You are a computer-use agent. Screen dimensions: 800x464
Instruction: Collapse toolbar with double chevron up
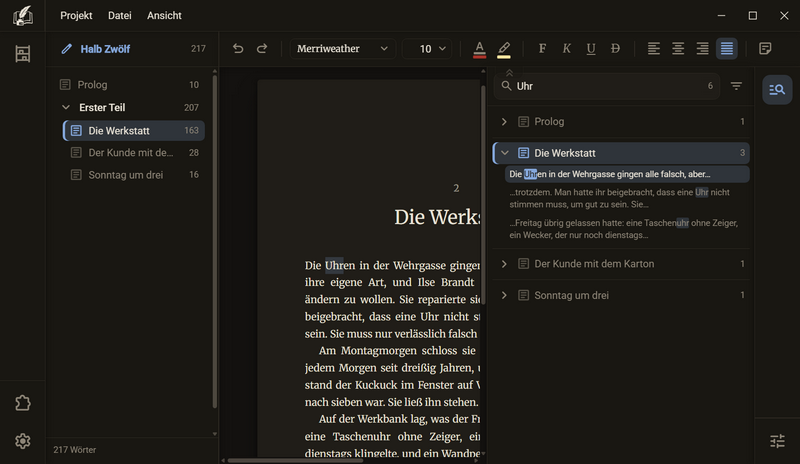(x=509, y=72)
